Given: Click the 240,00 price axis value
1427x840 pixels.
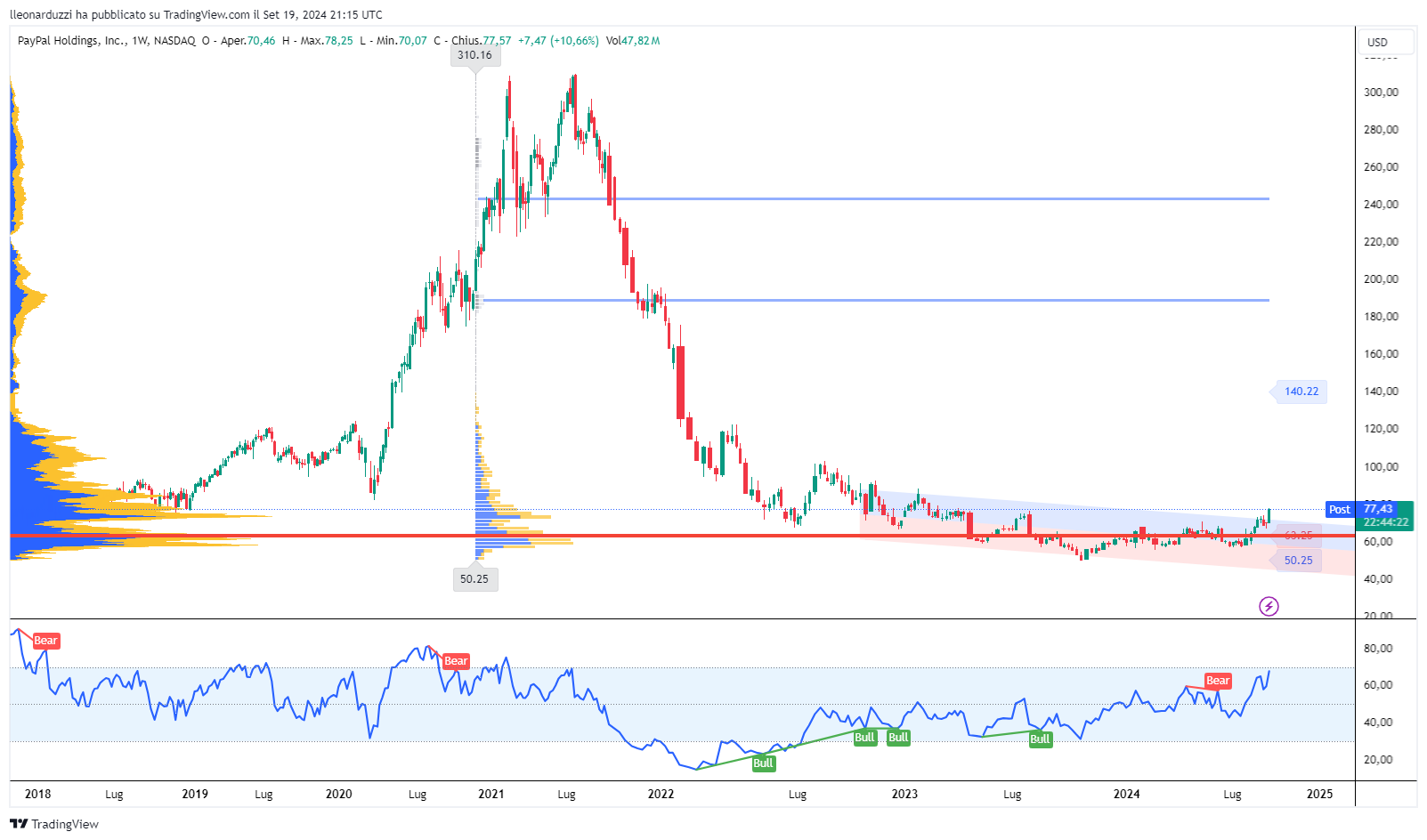Looking at the screenshot, I should 1381,205.
